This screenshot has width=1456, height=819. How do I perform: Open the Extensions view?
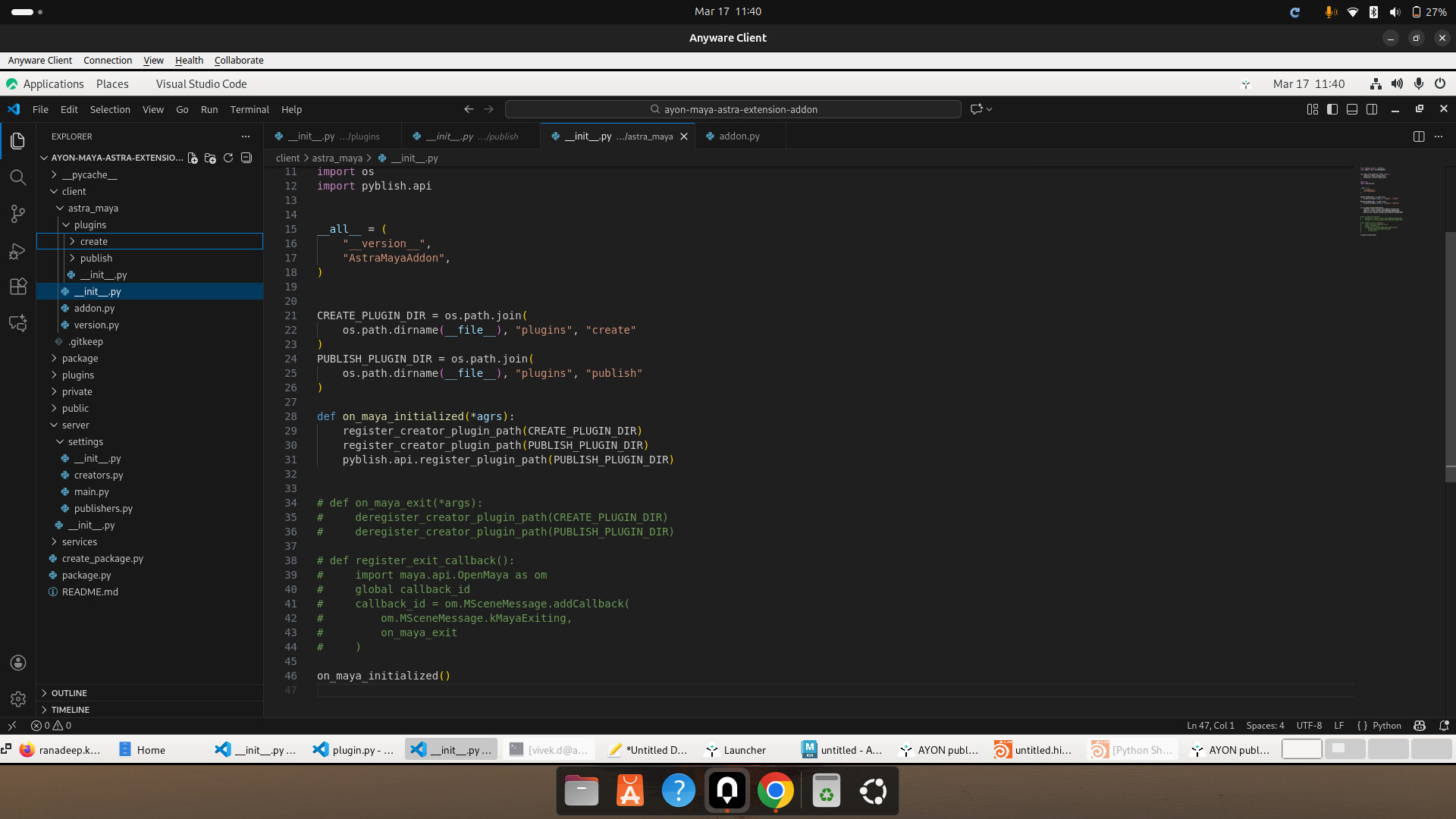[18, 287]
